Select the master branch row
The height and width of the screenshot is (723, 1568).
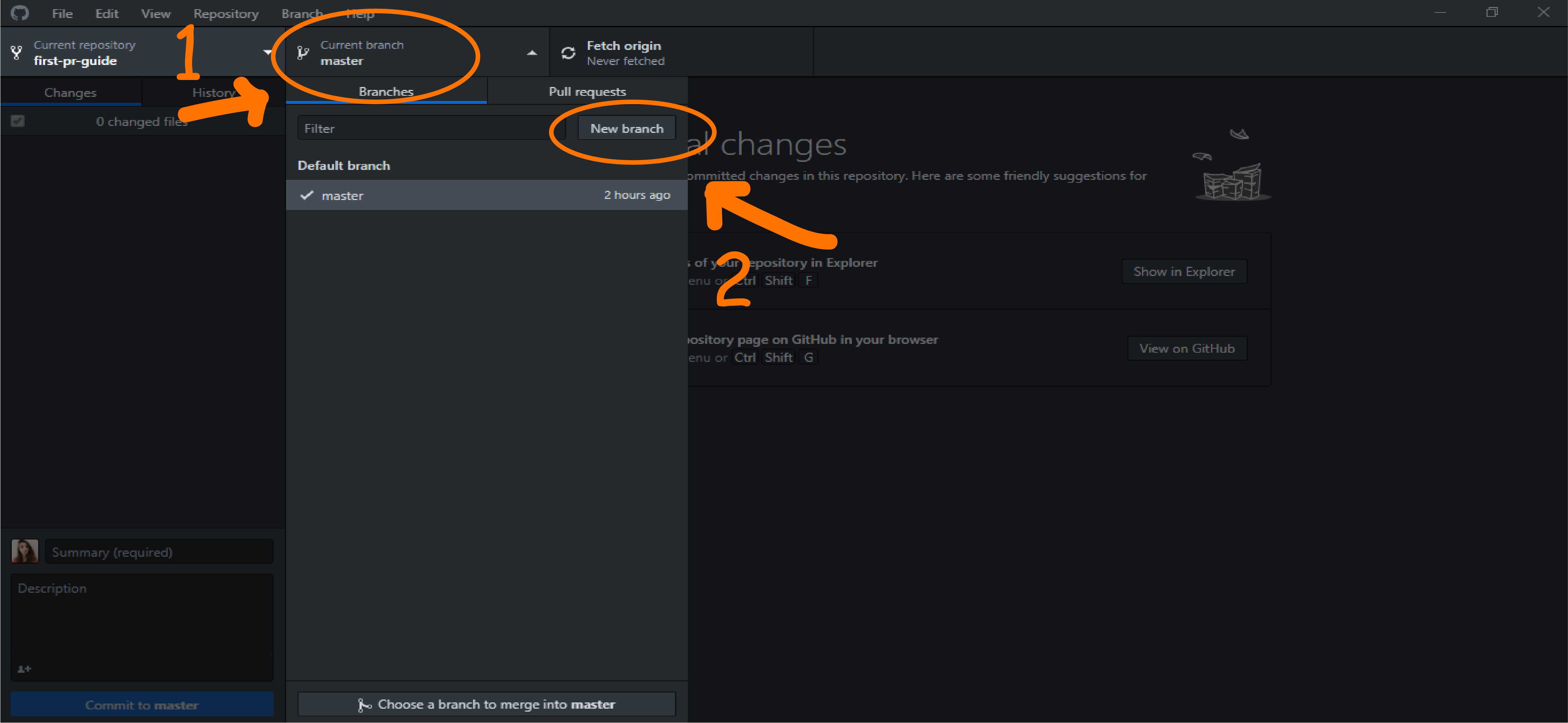(x=486, y=195)
